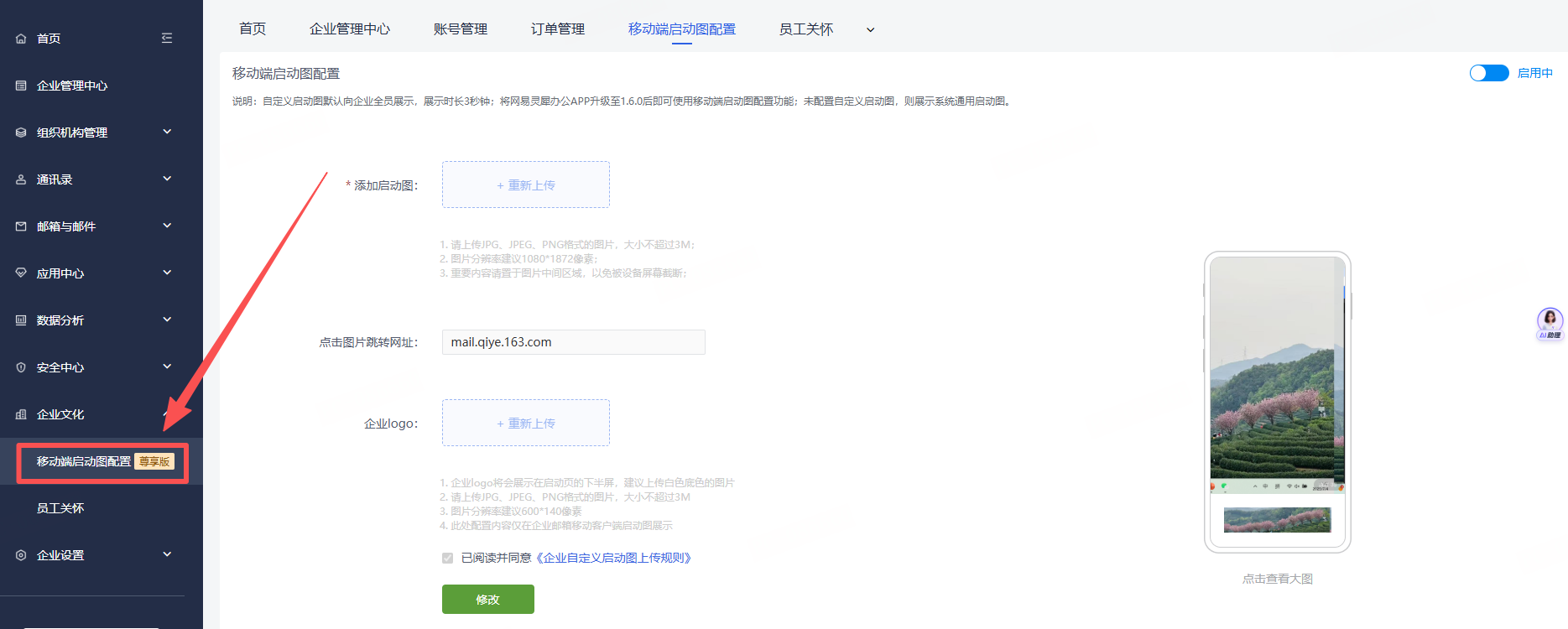Screen dimensions: 1568x629
Task: Toggle the 启用中 switch off
Action: pos(1489,73)
